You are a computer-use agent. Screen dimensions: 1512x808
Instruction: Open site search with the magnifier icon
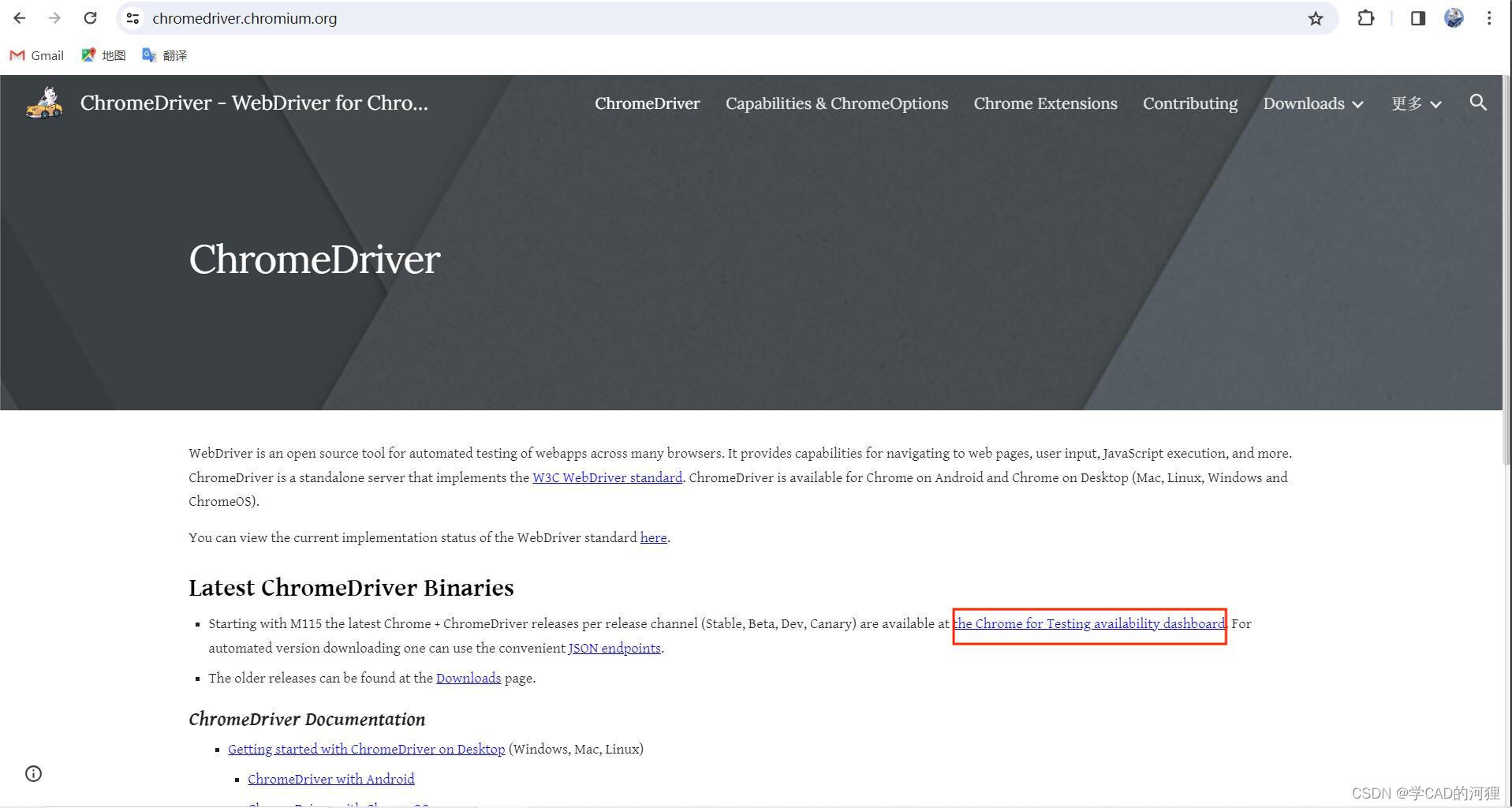click(1478, 103)
